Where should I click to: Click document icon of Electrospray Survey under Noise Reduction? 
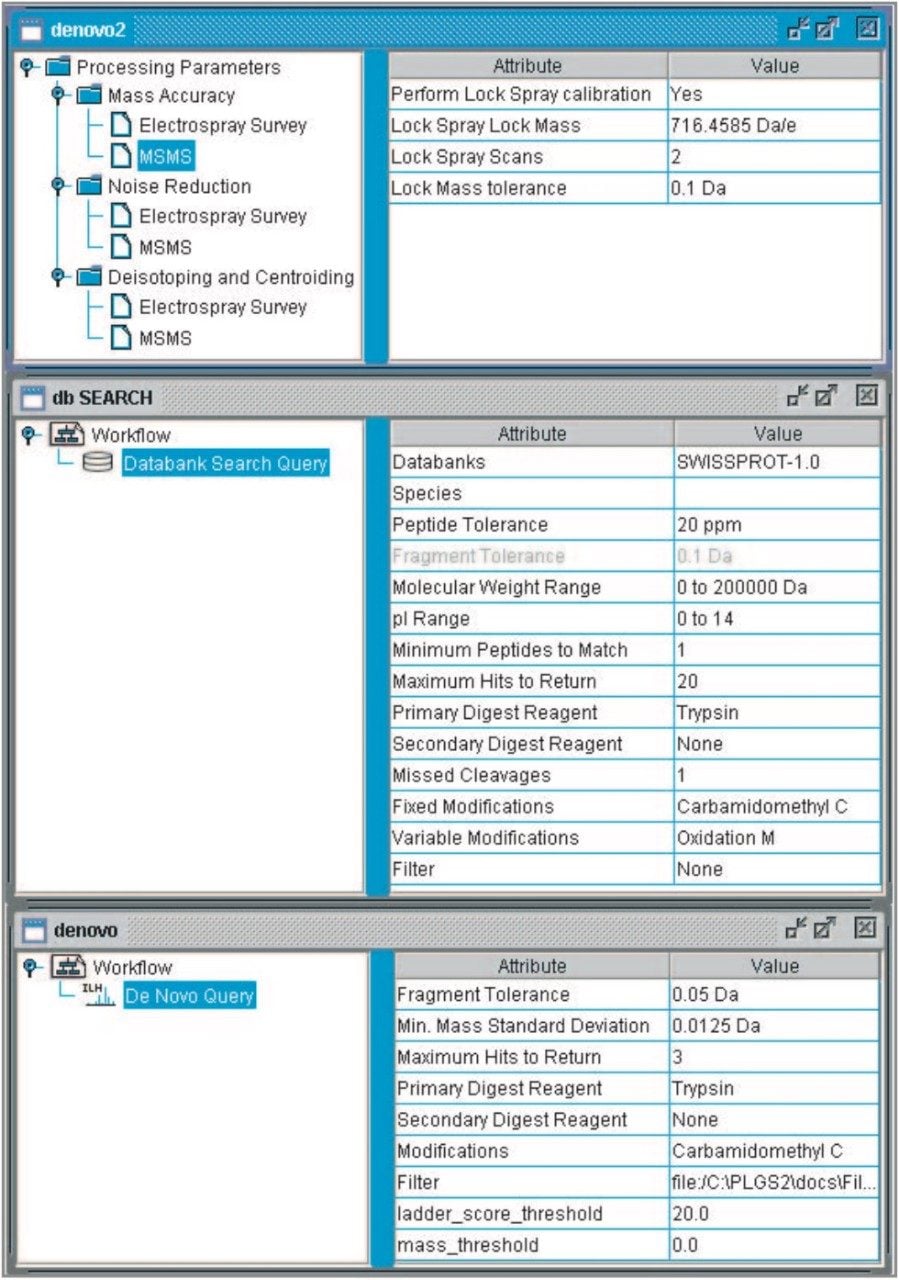coord(120,216)
